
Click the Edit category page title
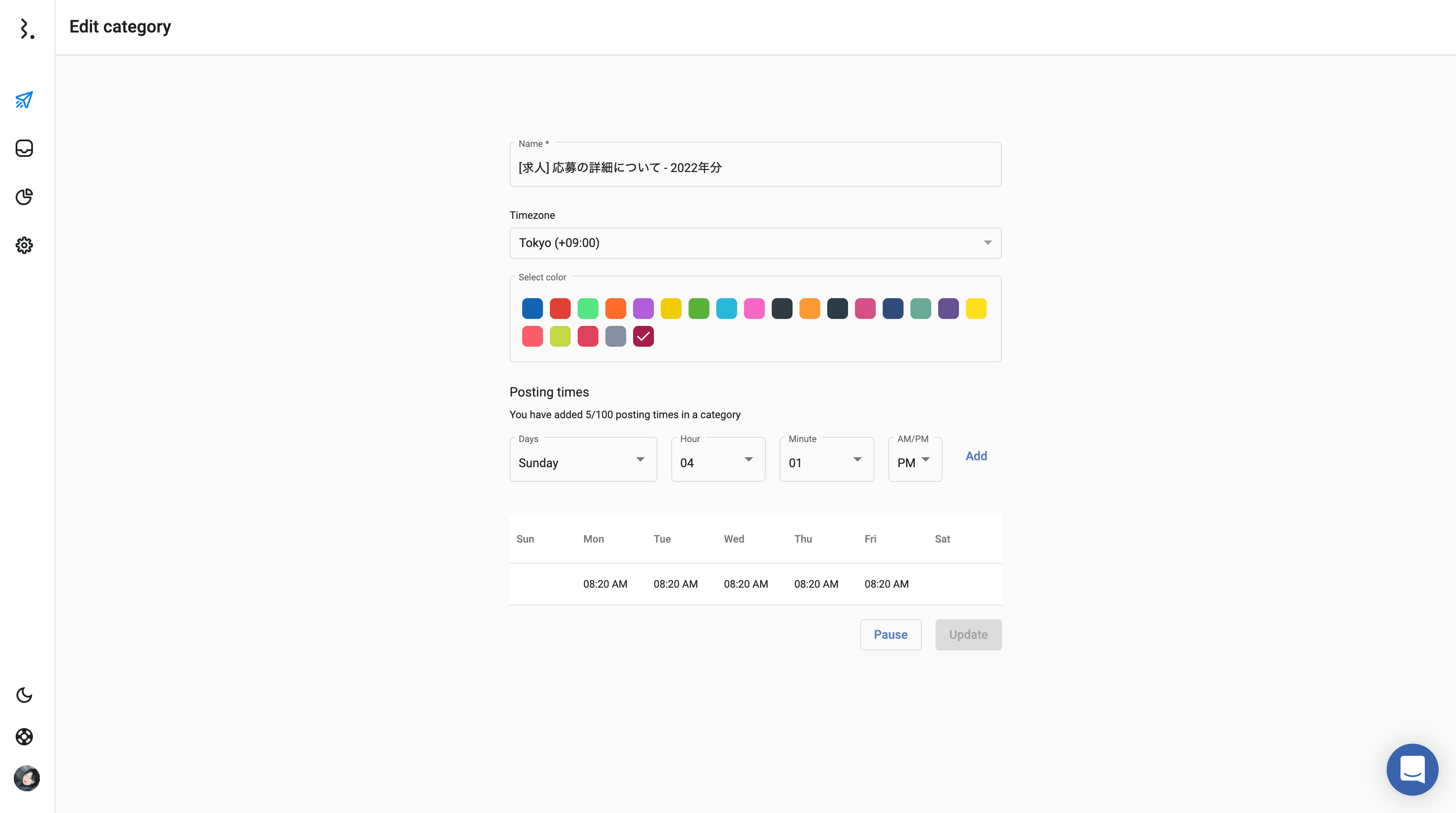click(x=120, y=26)
